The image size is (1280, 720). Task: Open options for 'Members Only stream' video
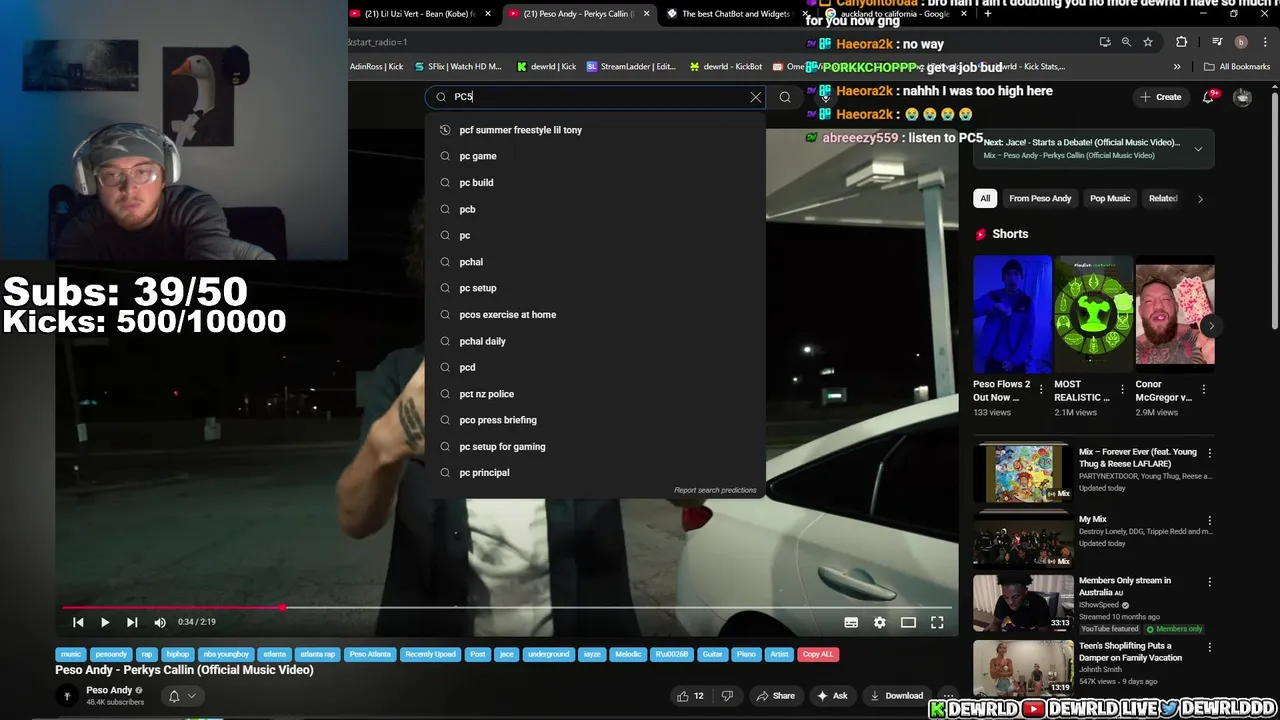pyautogui.click(x=1210, y=582)
